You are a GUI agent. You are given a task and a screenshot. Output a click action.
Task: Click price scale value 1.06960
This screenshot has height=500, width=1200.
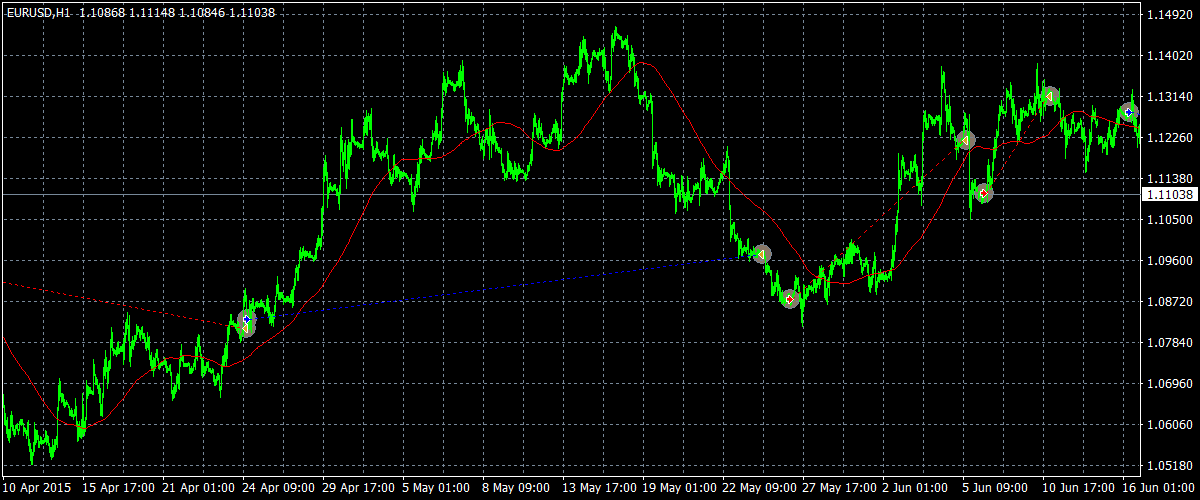point(1171,383)
